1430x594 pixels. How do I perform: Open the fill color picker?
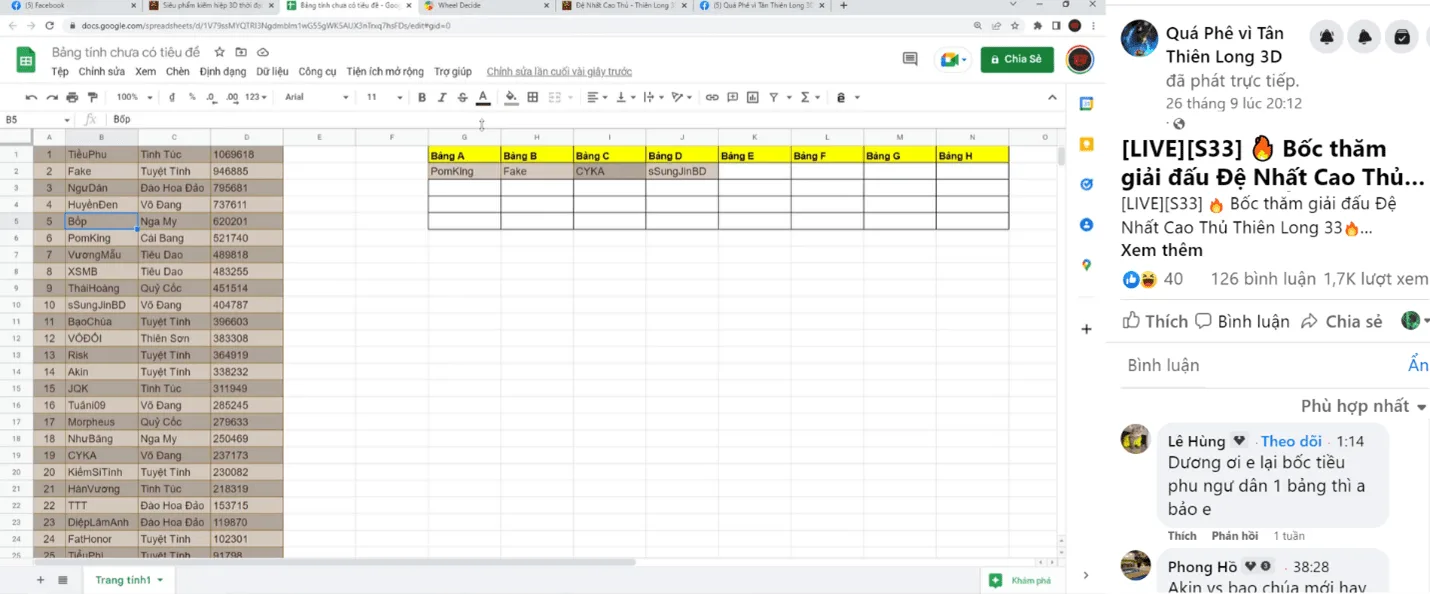click(511, 97)
